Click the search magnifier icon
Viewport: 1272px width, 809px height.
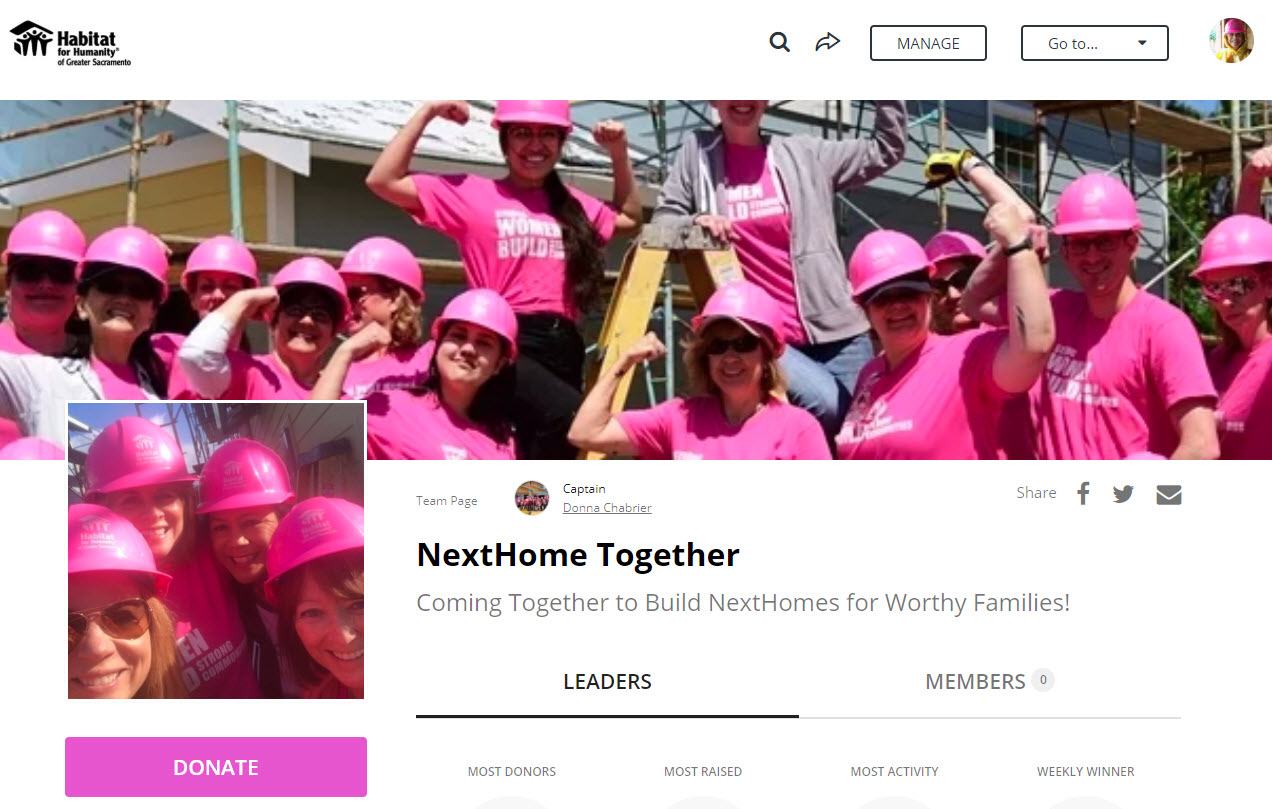(779, 42)
